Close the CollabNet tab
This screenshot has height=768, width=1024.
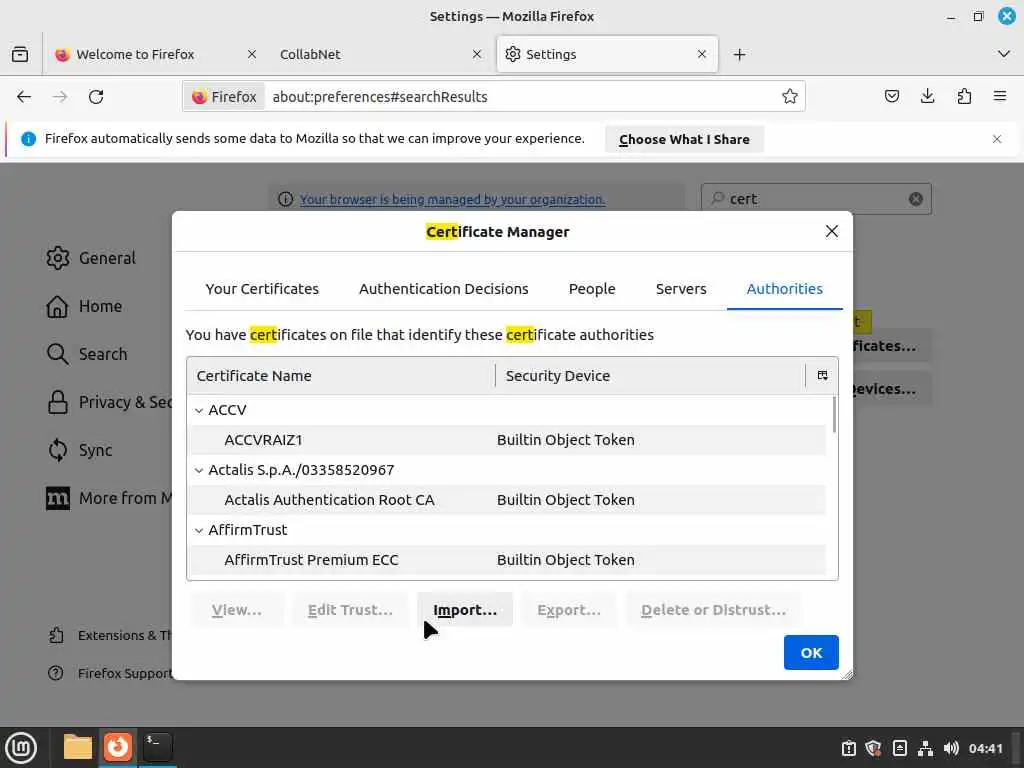point(477,54)
